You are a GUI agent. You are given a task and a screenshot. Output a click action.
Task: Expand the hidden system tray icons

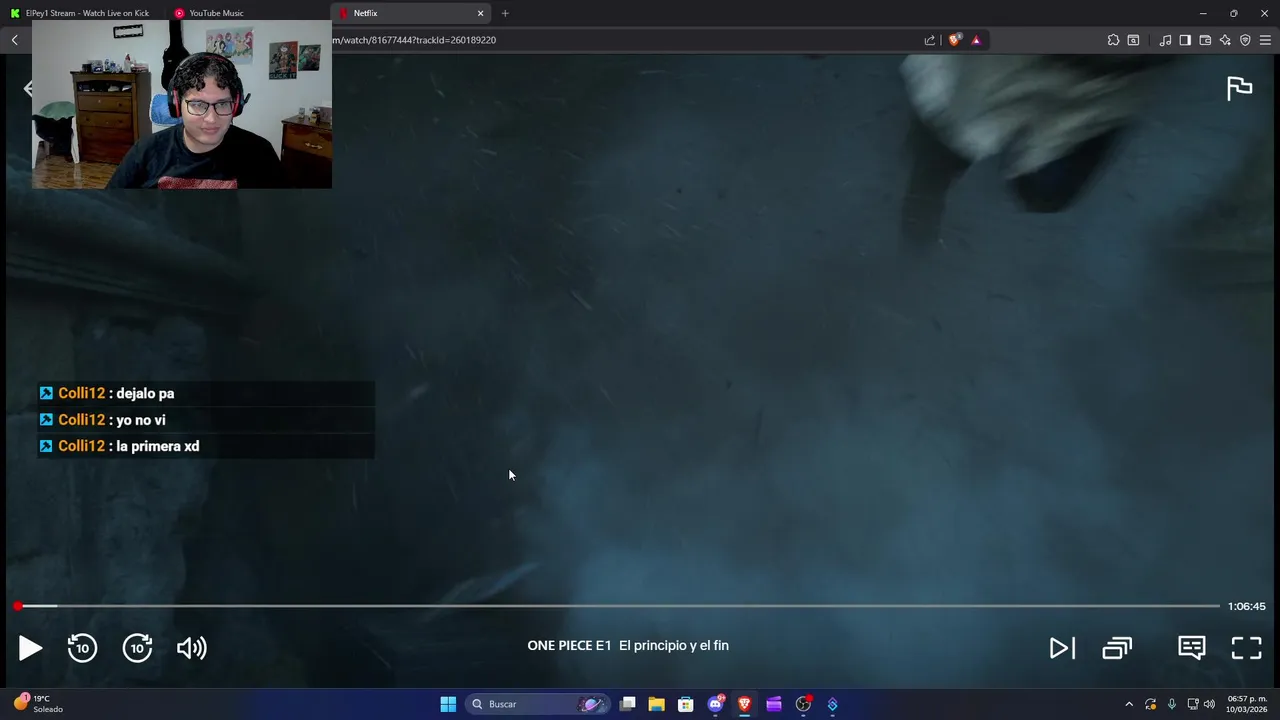1129,704
